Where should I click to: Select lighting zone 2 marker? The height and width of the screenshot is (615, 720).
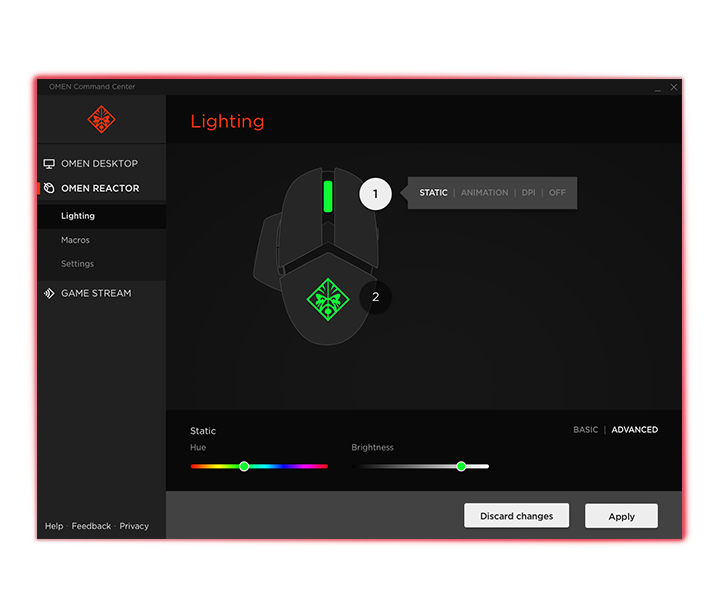point(375,297)
